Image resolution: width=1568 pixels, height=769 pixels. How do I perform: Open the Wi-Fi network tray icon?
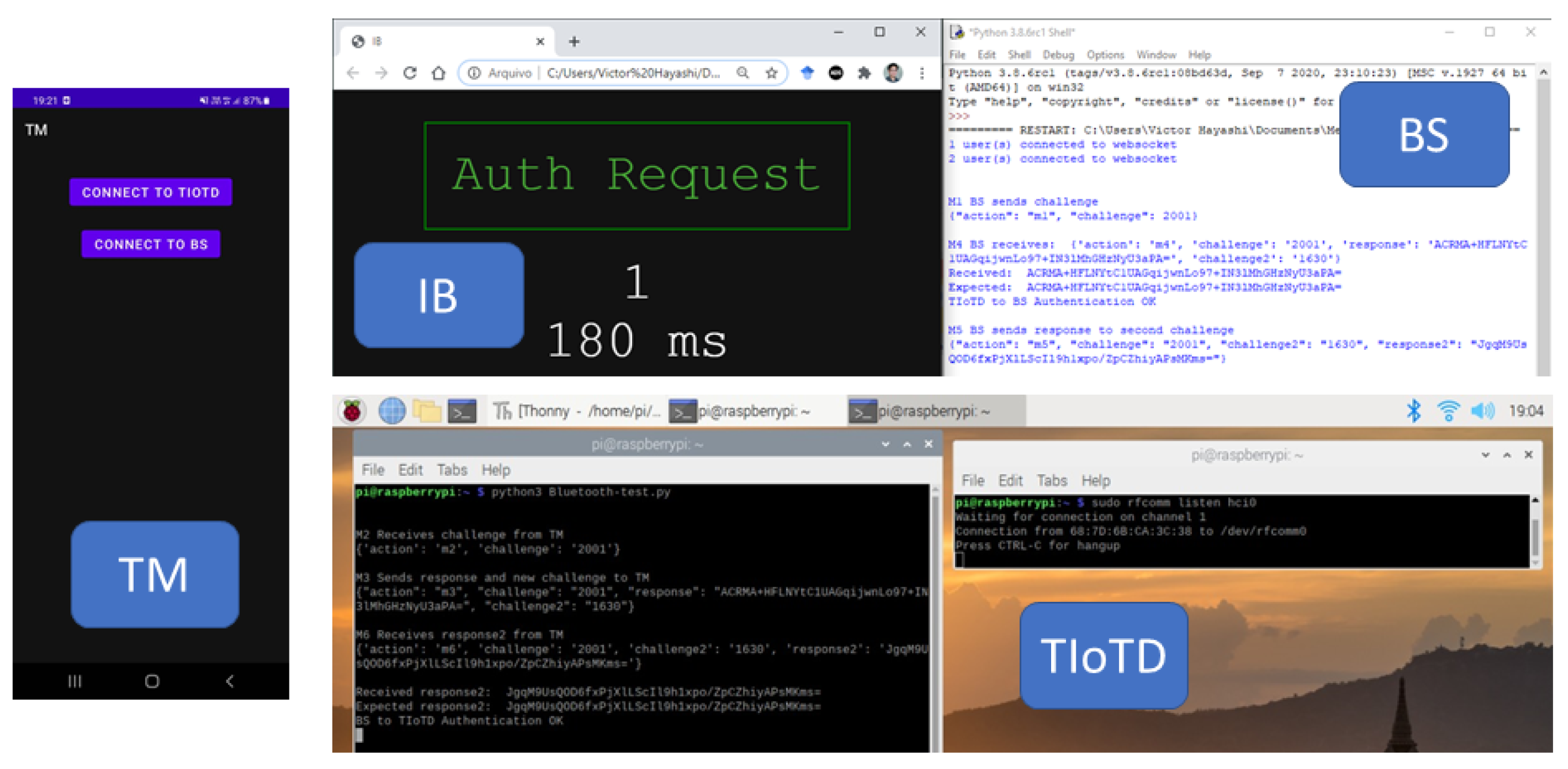pos(1448,411)
